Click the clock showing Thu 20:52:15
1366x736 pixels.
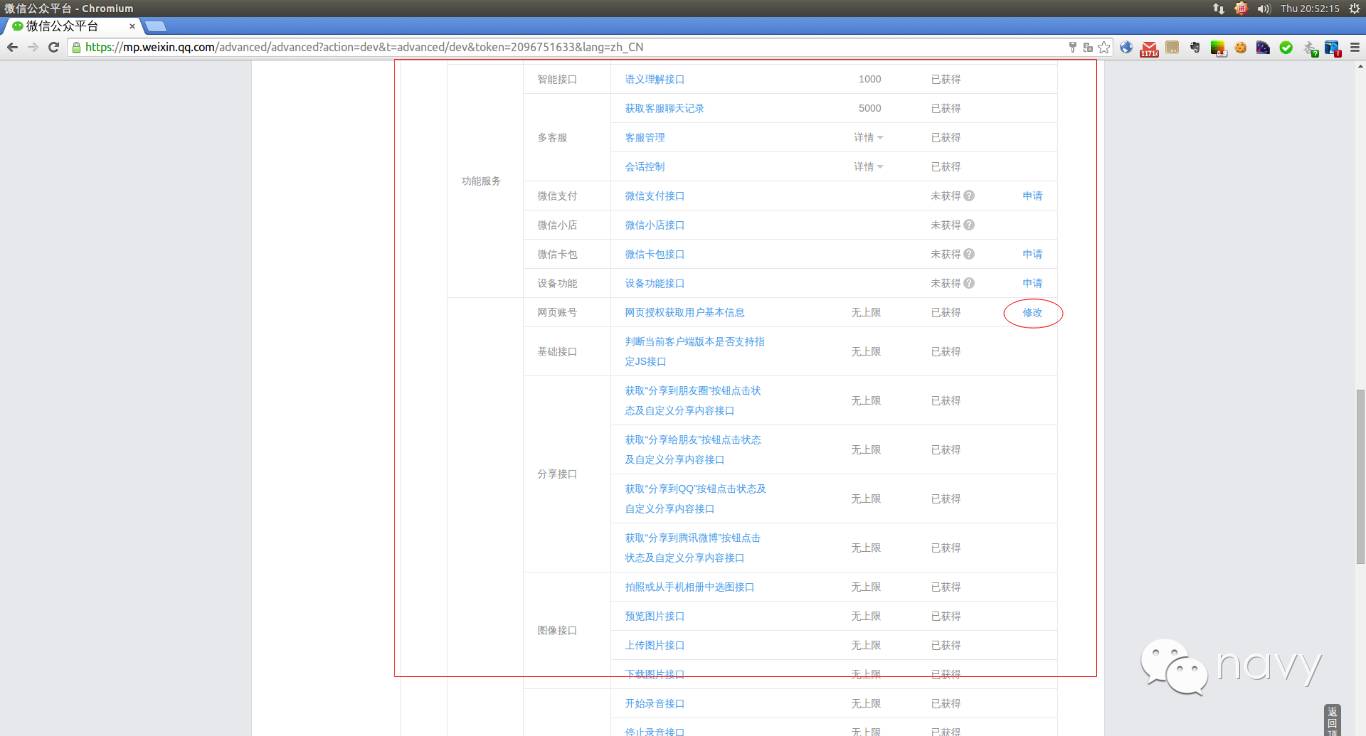pyautogui.click(x=1309, y=8)
